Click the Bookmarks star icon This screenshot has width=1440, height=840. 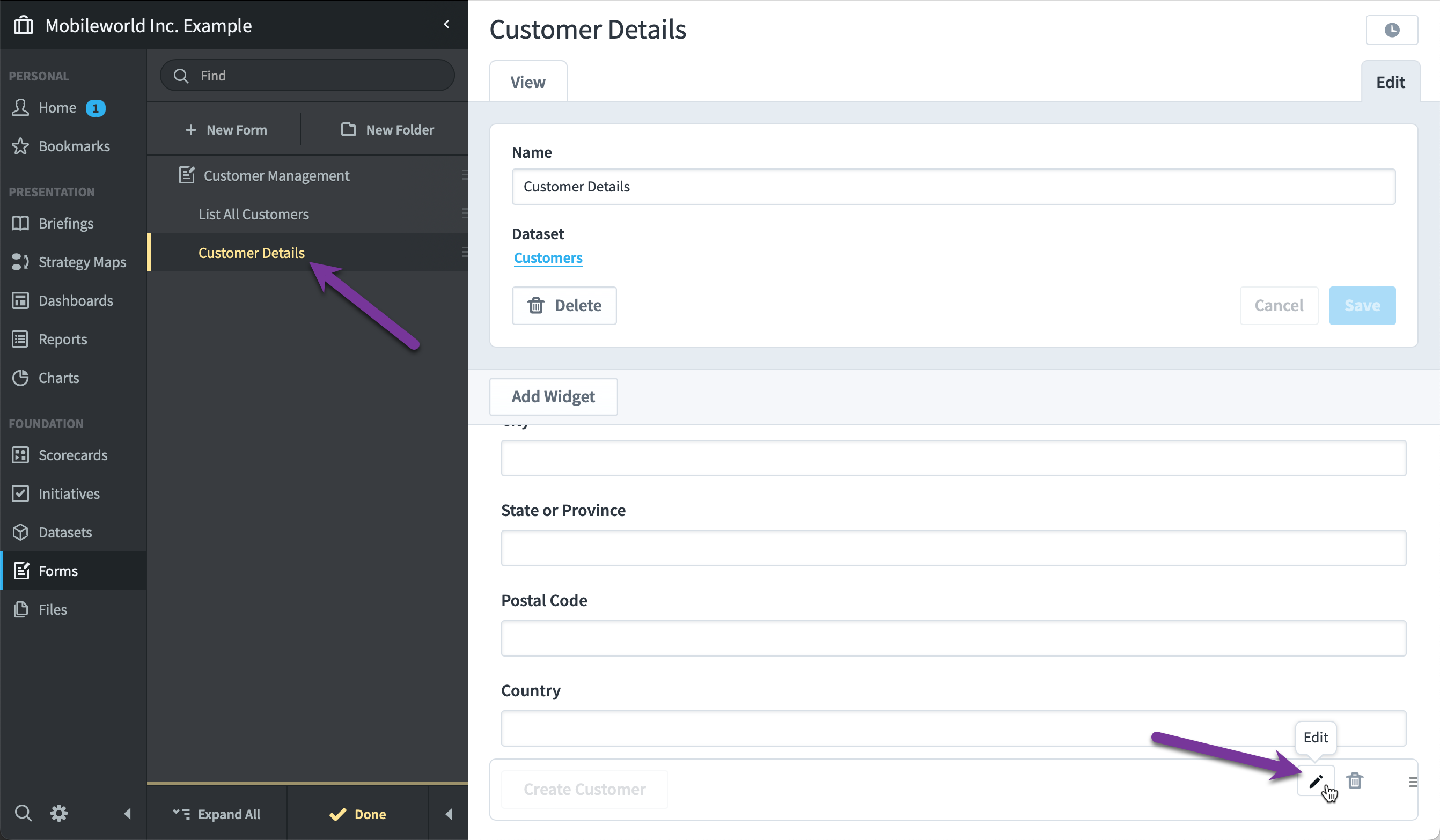[x=20, y=146]
